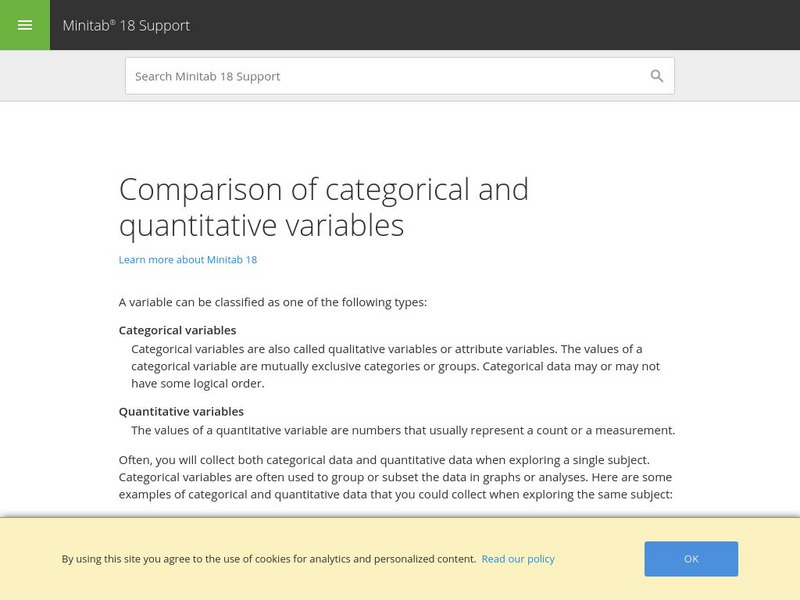This screenshot has height=600, width=800.
Task: Click the registered trademark symbol after Minitab
Action: coord(113,21)
